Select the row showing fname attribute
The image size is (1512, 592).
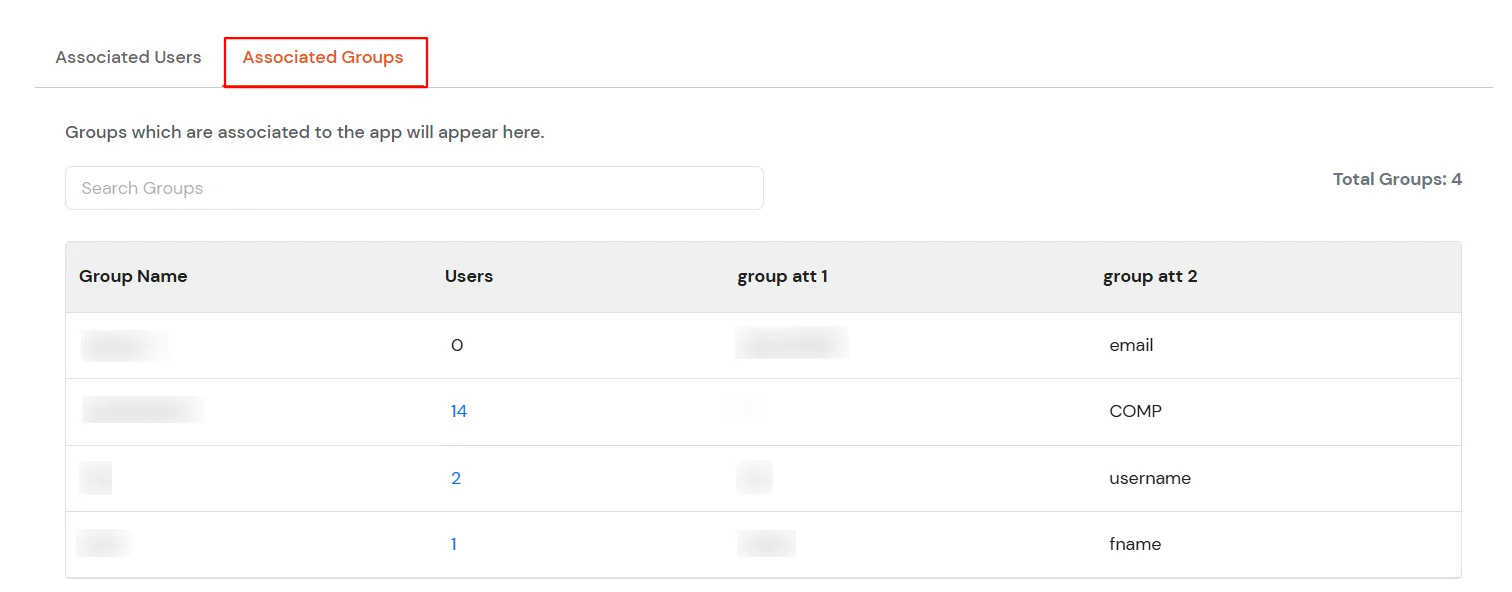(x=700, y=544)
